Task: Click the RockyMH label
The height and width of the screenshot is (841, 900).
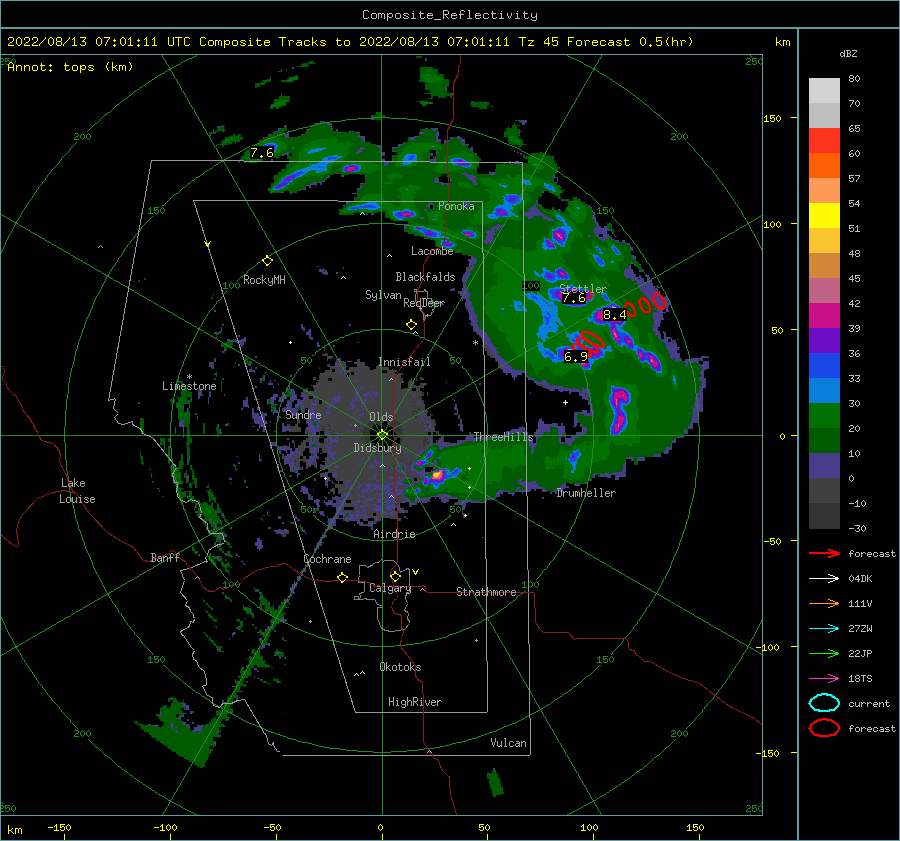Action: [x=264, y=280]
